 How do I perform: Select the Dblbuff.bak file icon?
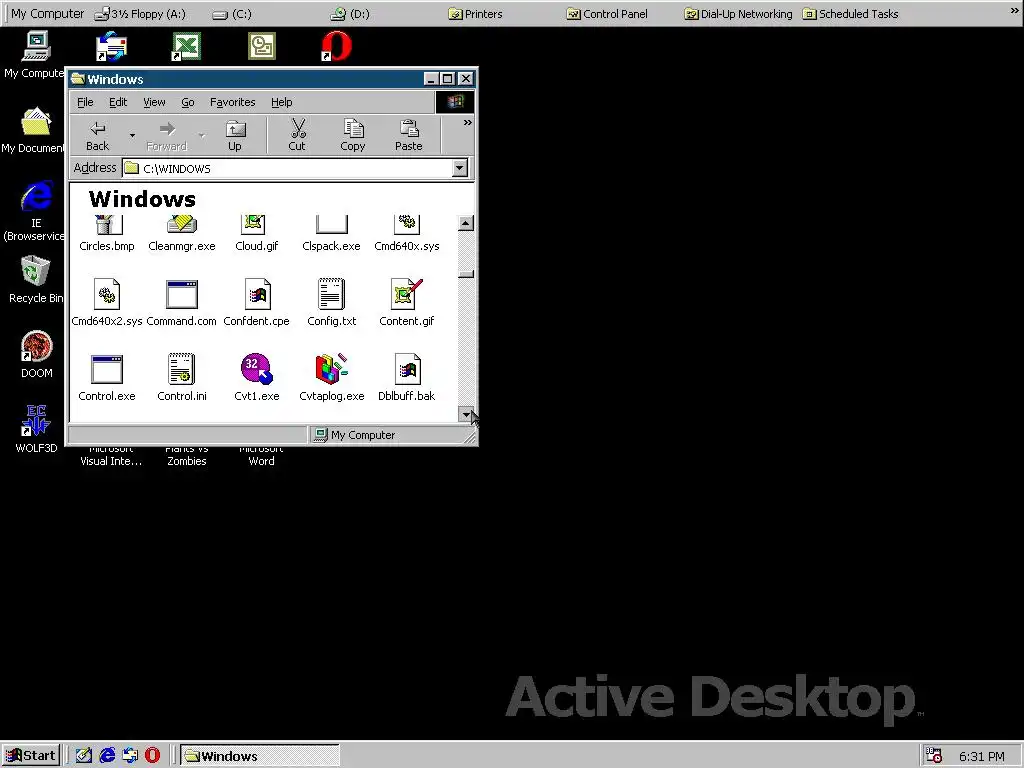click(407, 370)
